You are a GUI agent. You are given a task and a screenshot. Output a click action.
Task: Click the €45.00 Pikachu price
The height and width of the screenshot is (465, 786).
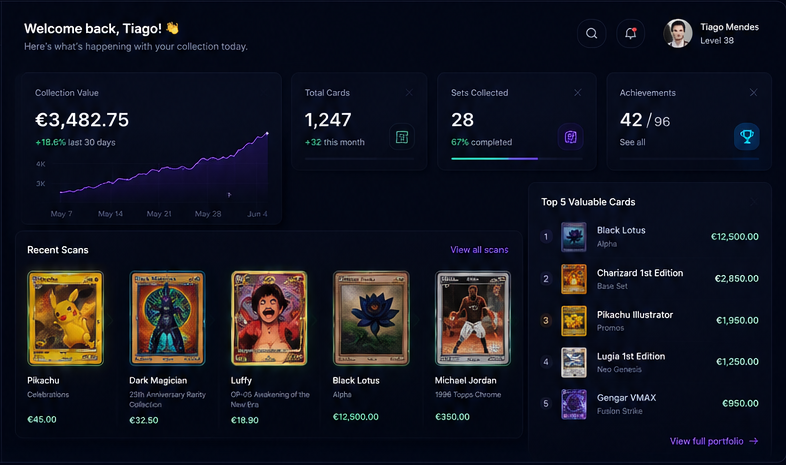coord(42,419)
